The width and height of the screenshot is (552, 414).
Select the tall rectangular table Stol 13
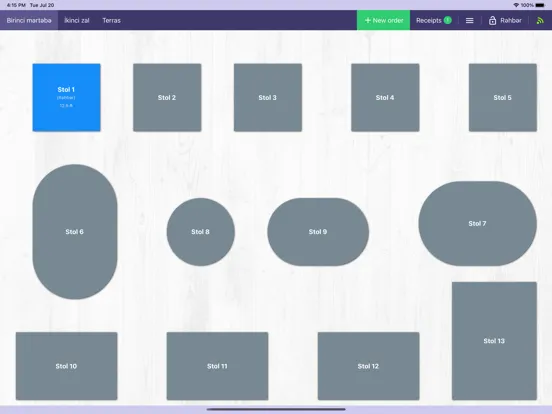pos(494,341)
